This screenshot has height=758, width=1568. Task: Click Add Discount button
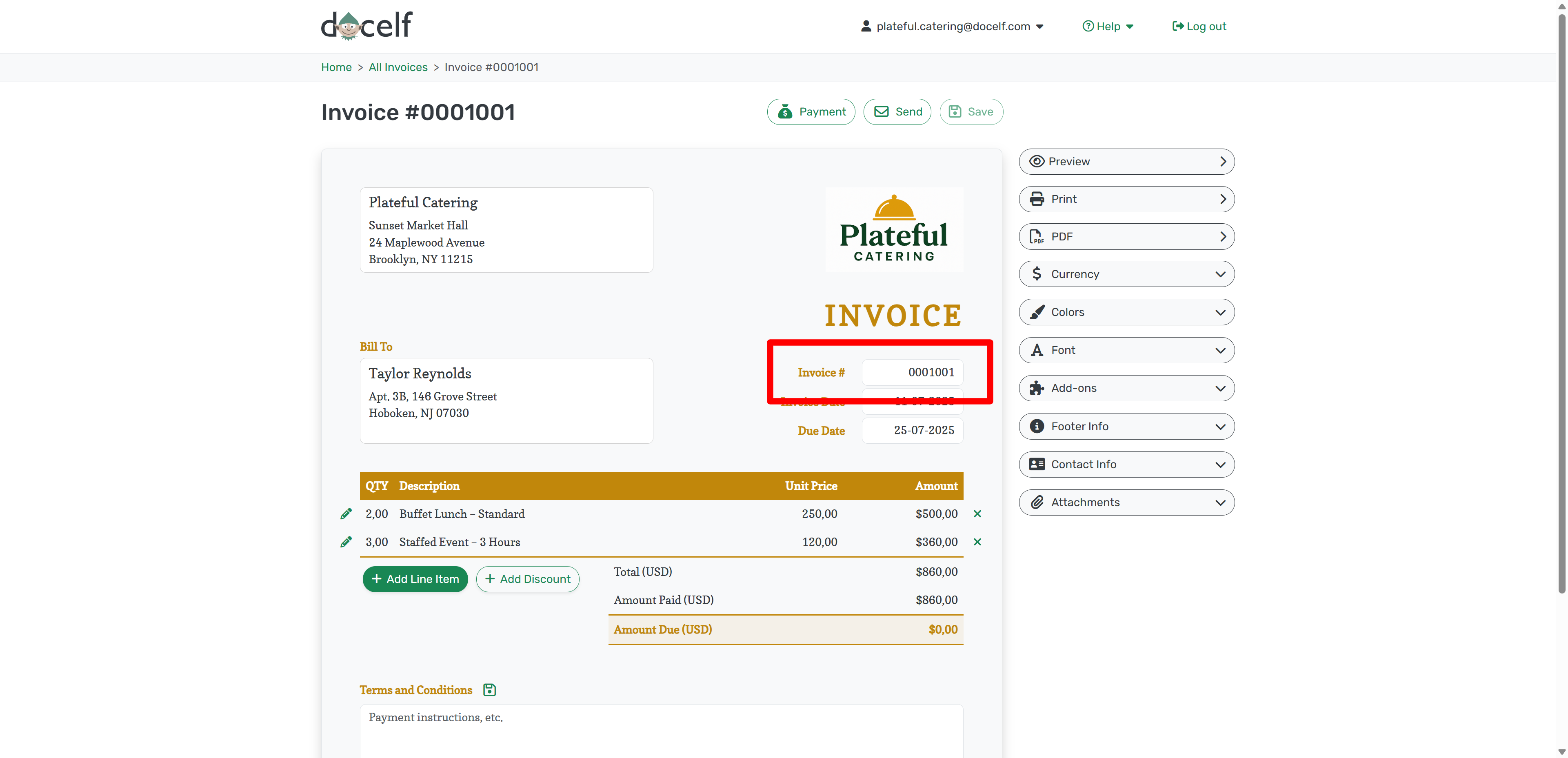527,579
